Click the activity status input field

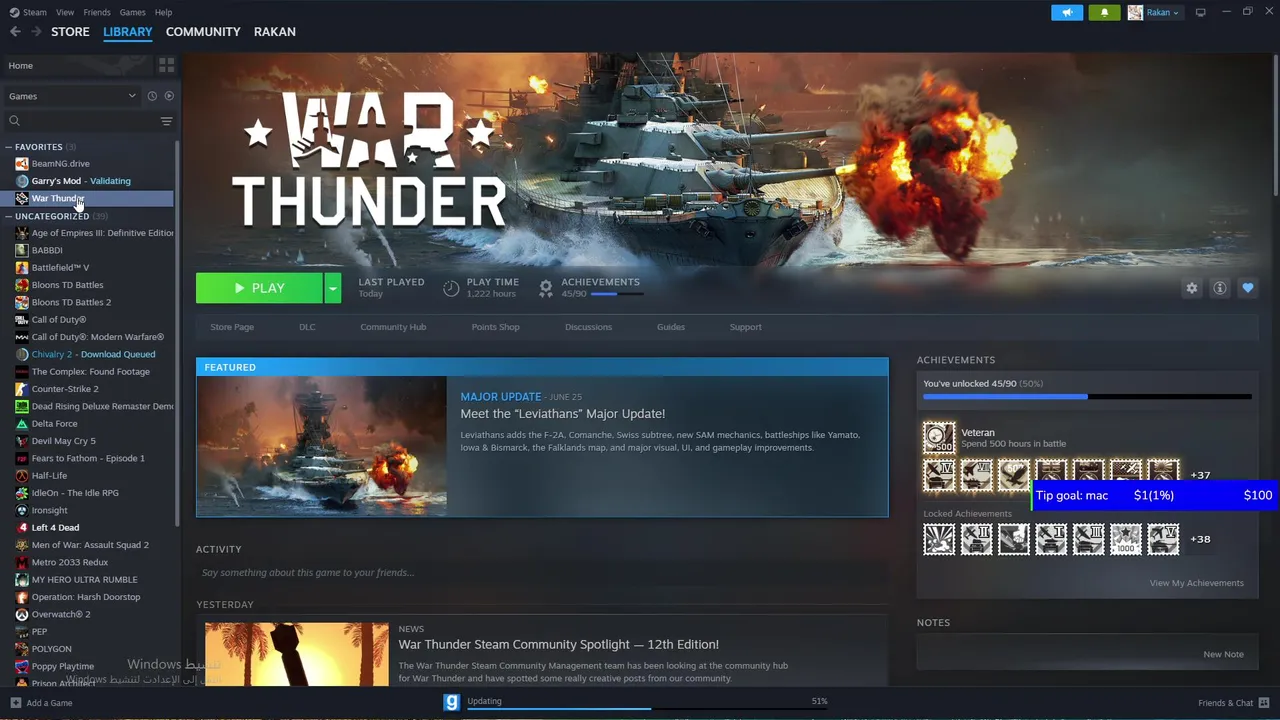(540, 573)
